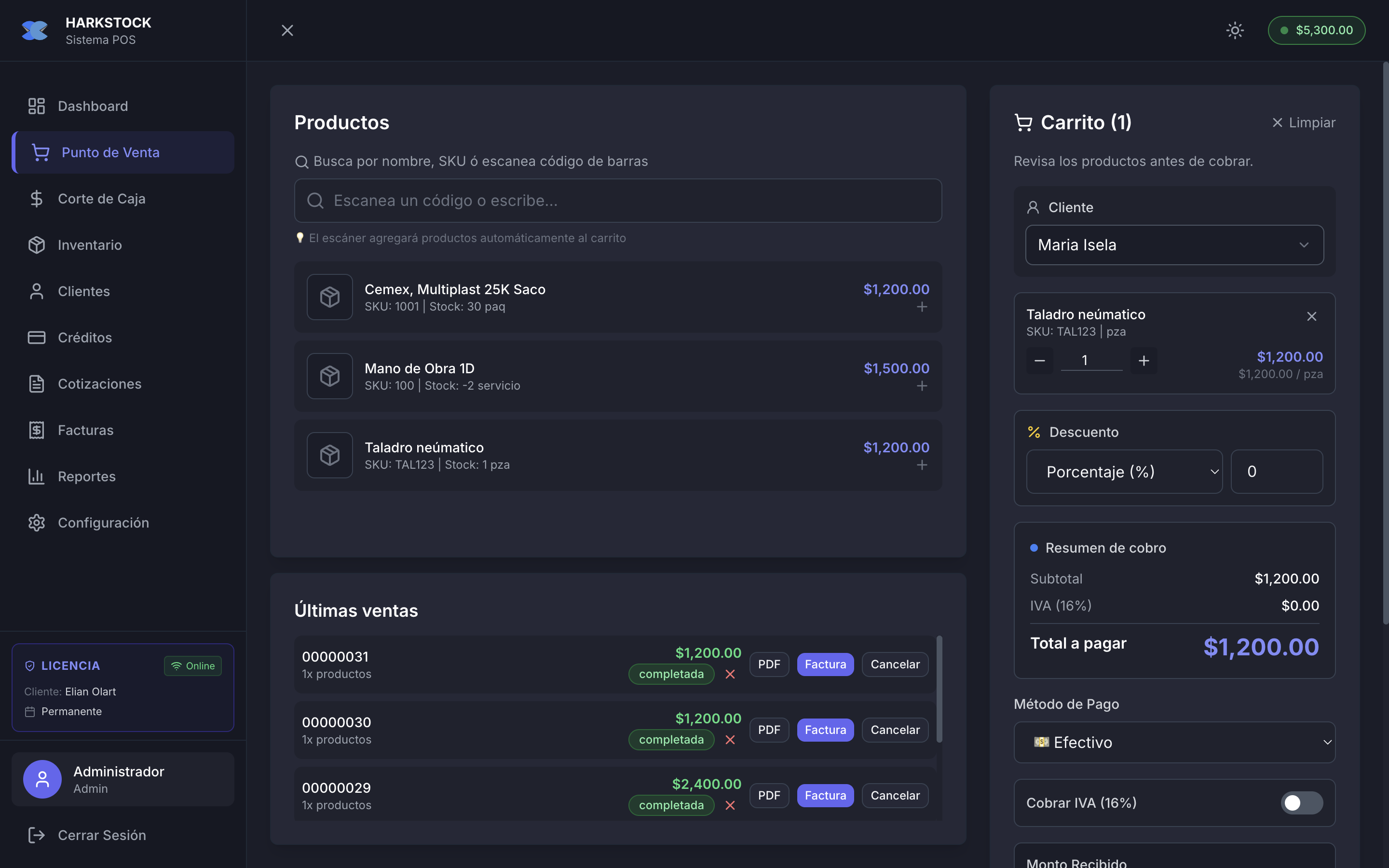The height and width of the screenshot is (868, 1389).
Task: Click Cerrar Sesión logout icon
Action: pos(37,835)
